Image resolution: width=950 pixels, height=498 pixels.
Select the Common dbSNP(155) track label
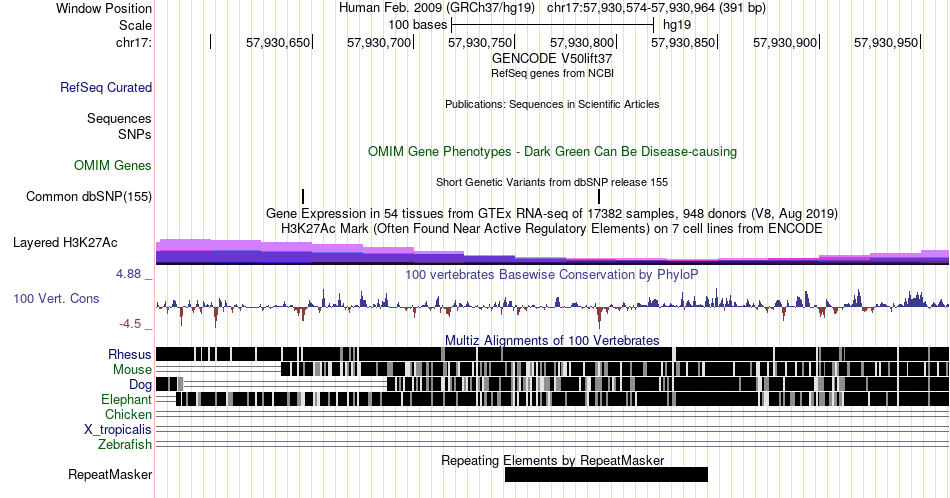[x=89, y=196]
